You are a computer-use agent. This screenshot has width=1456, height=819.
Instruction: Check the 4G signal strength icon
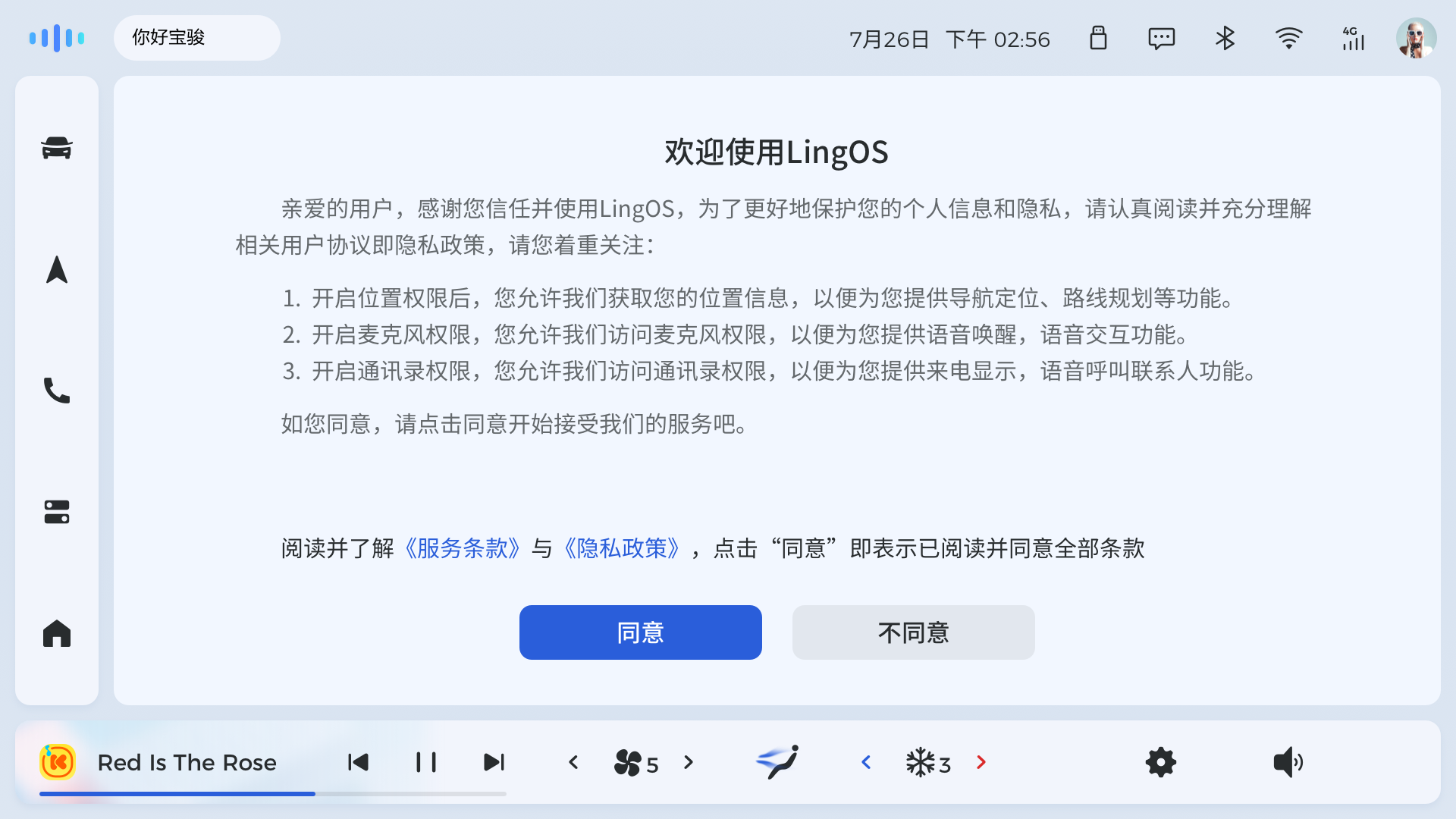coord(1353,38)
